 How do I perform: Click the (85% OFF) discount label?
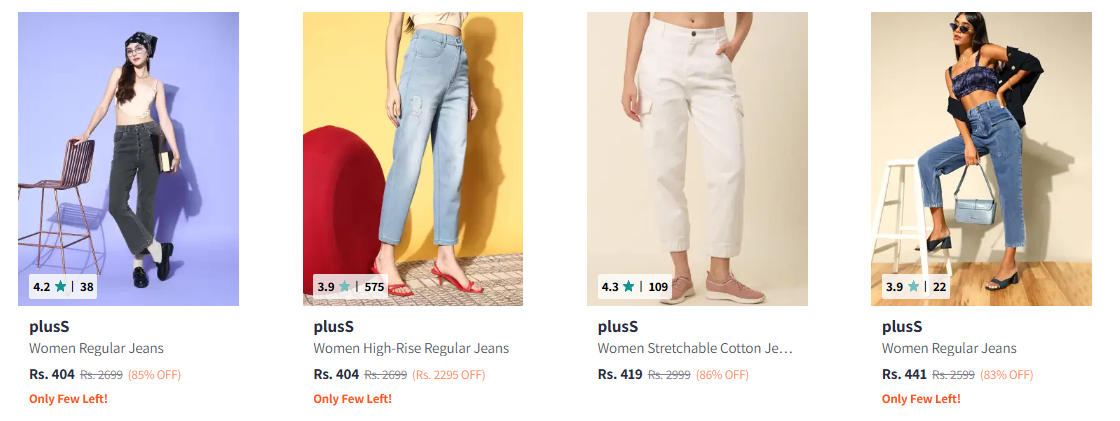(x=154, y=376)
